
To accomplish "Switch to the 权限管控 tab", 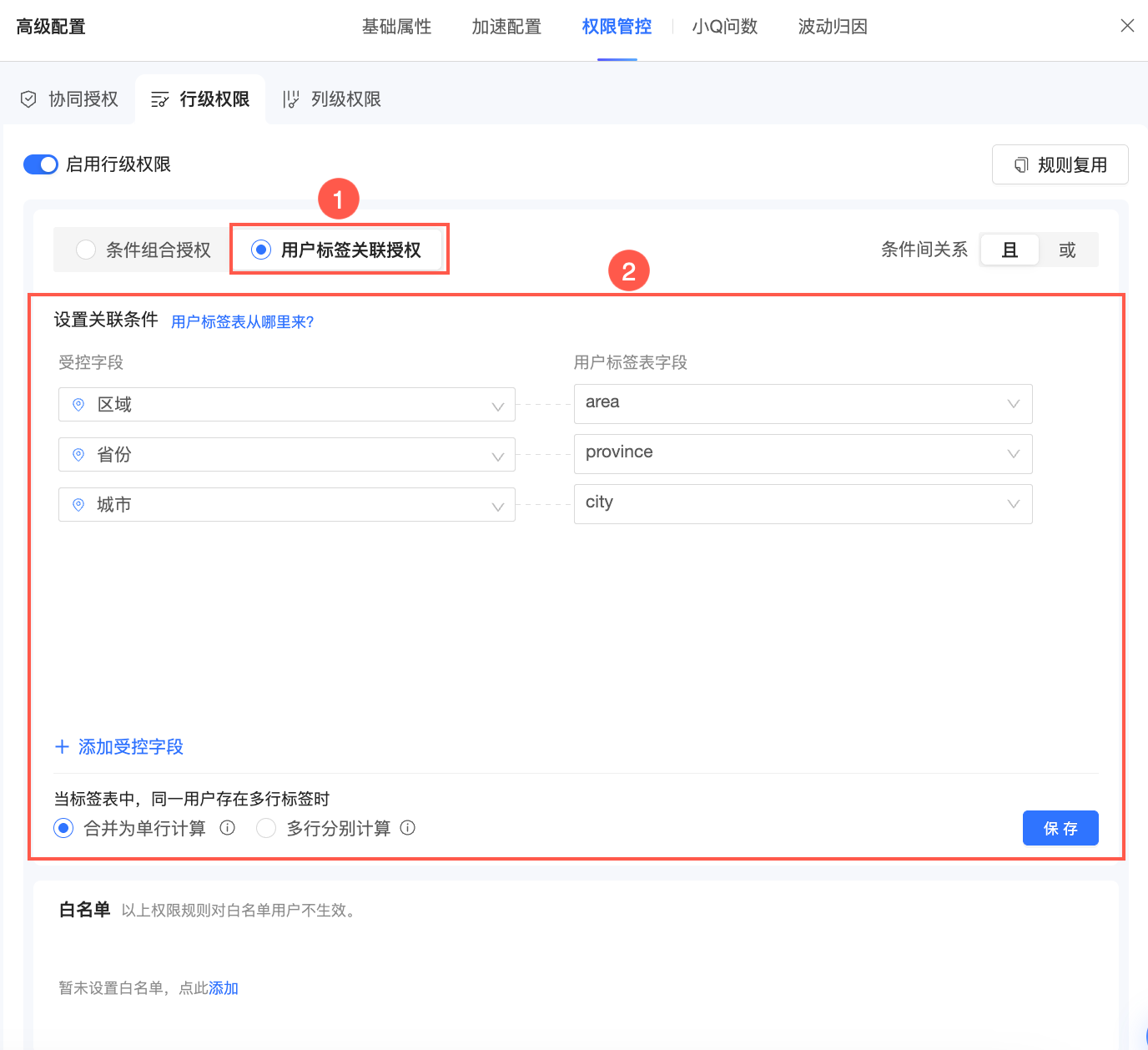I will point(617,27).
